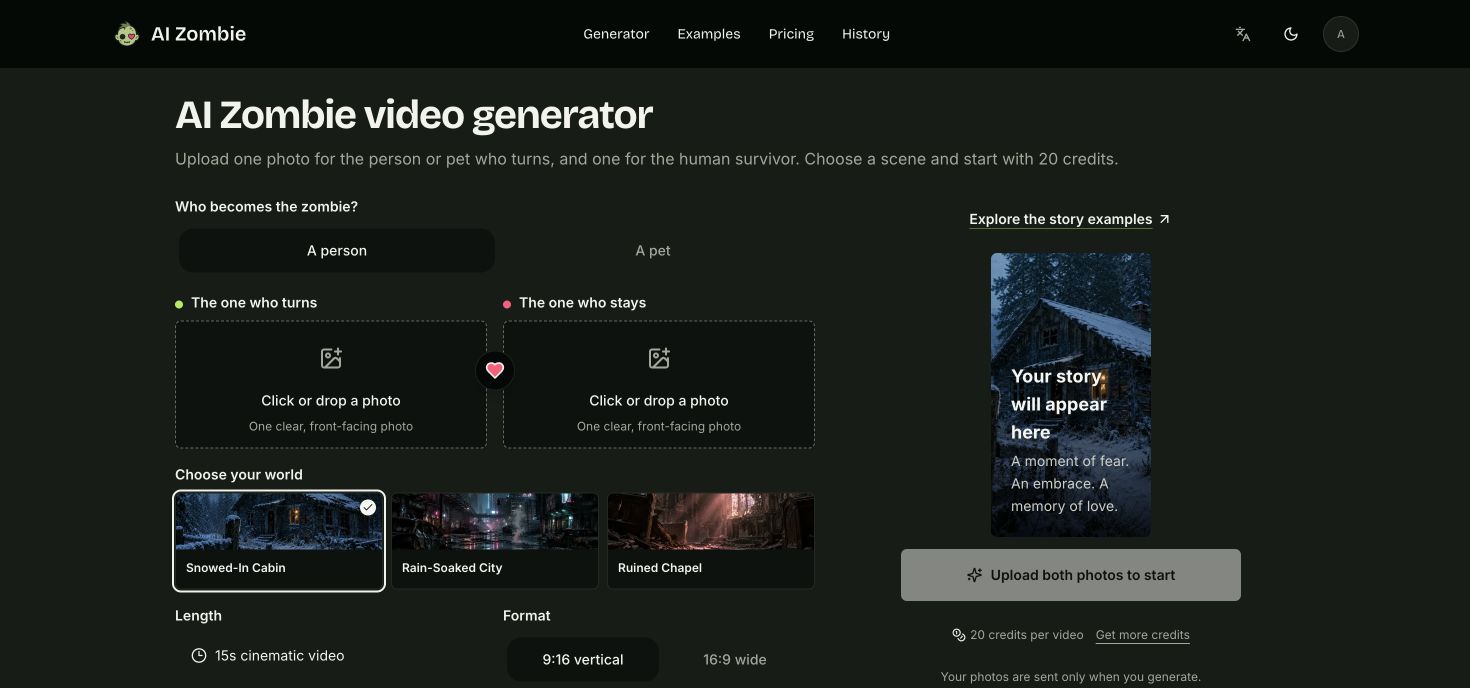The height and width of the screenshot is (688, 1470).
Task: Select the Rain-Soaked City world
Action: [x=495, y=540]
